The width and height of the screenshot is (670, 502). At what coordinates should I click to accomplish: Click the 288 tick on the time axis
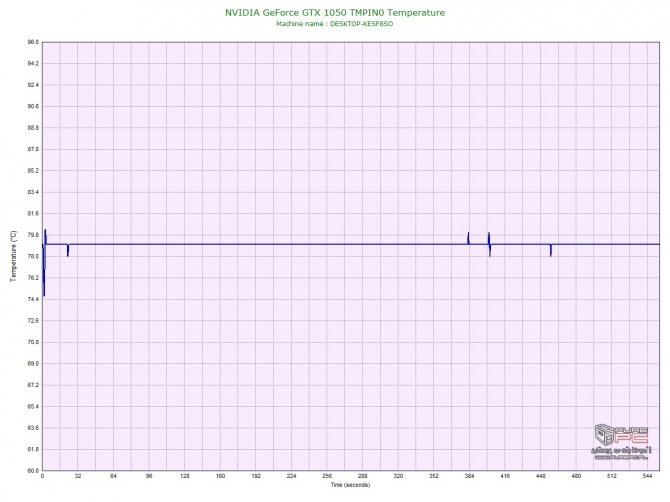362,476
